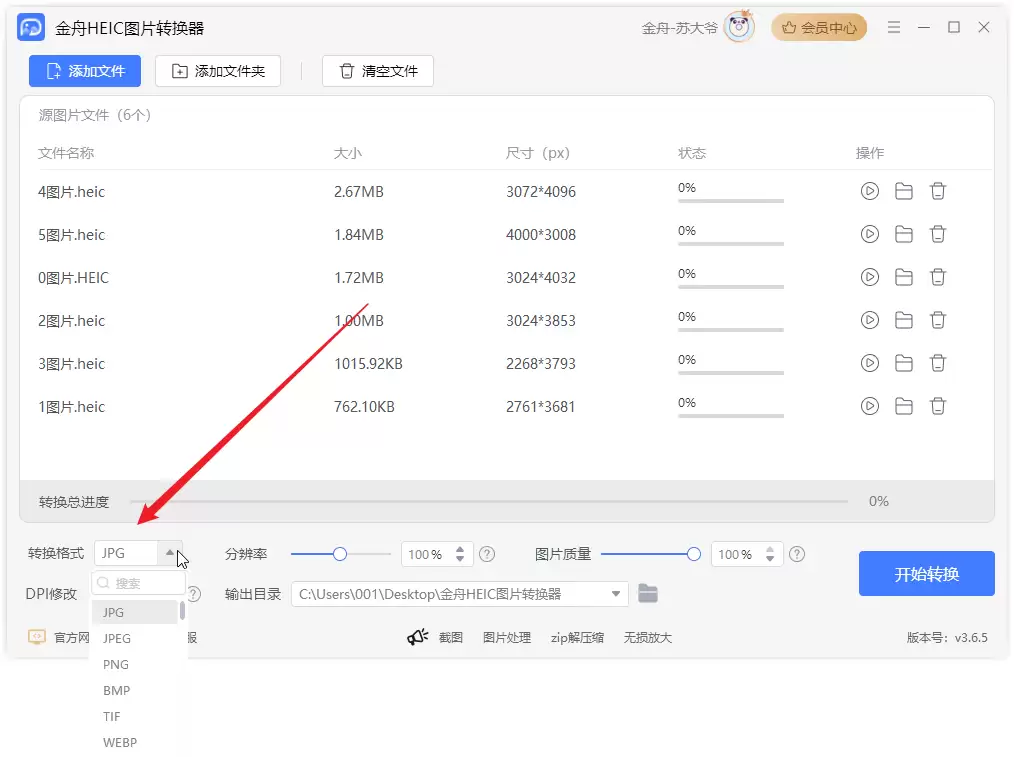This screenshot has width=1014, height=757.
Task: Open output folder for 0图片.HEIC
Action: (903, 277)
